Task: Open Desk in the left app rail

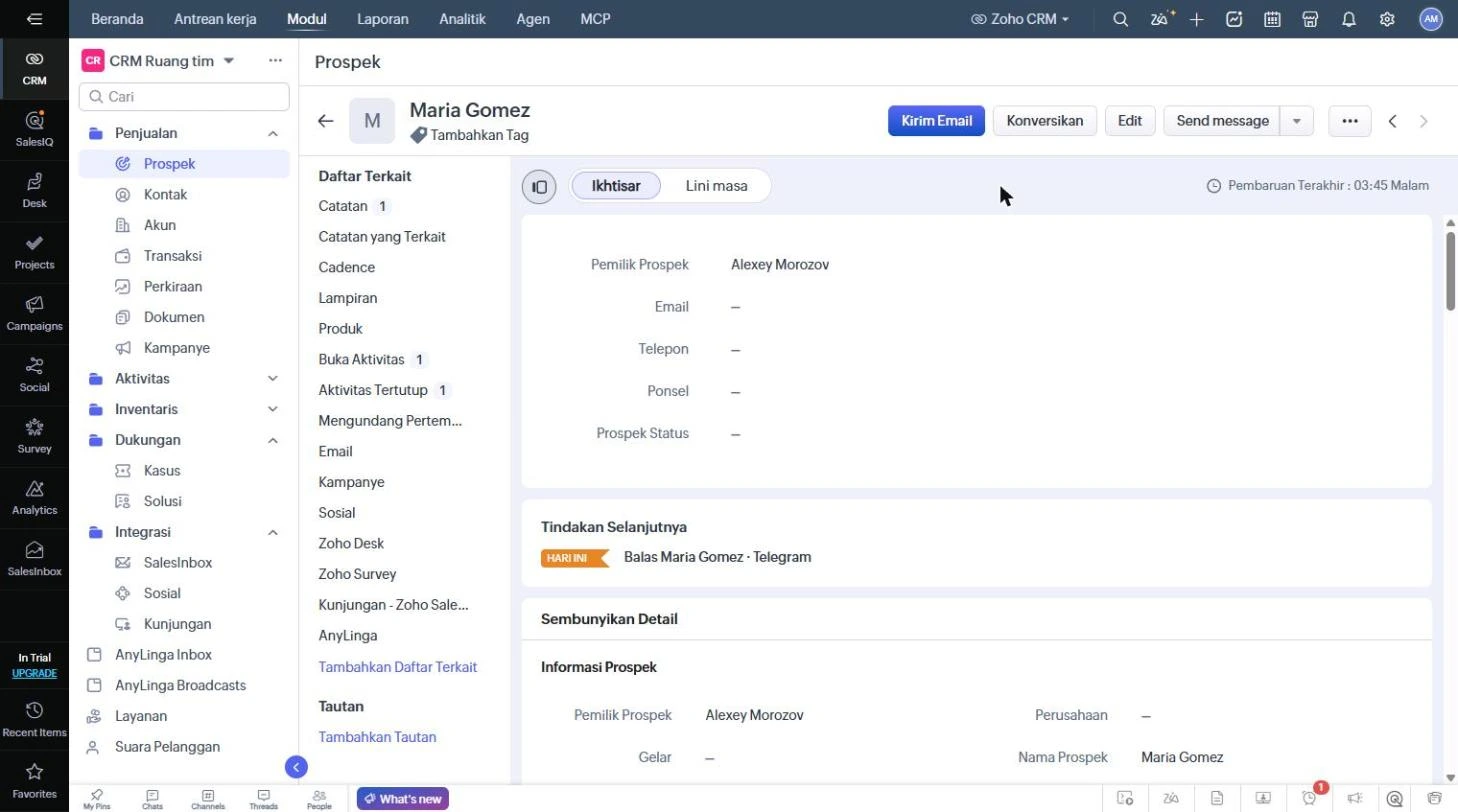Action: (34, 190)
